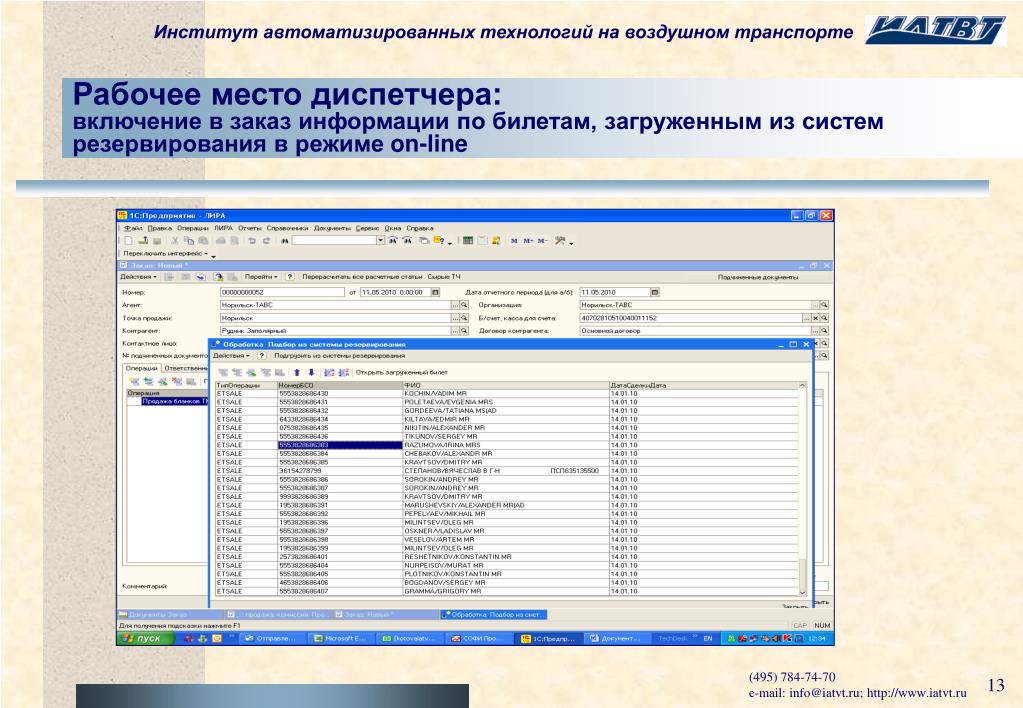
Task: Click Сырые ТЧ button
Action: click(444, 277)
